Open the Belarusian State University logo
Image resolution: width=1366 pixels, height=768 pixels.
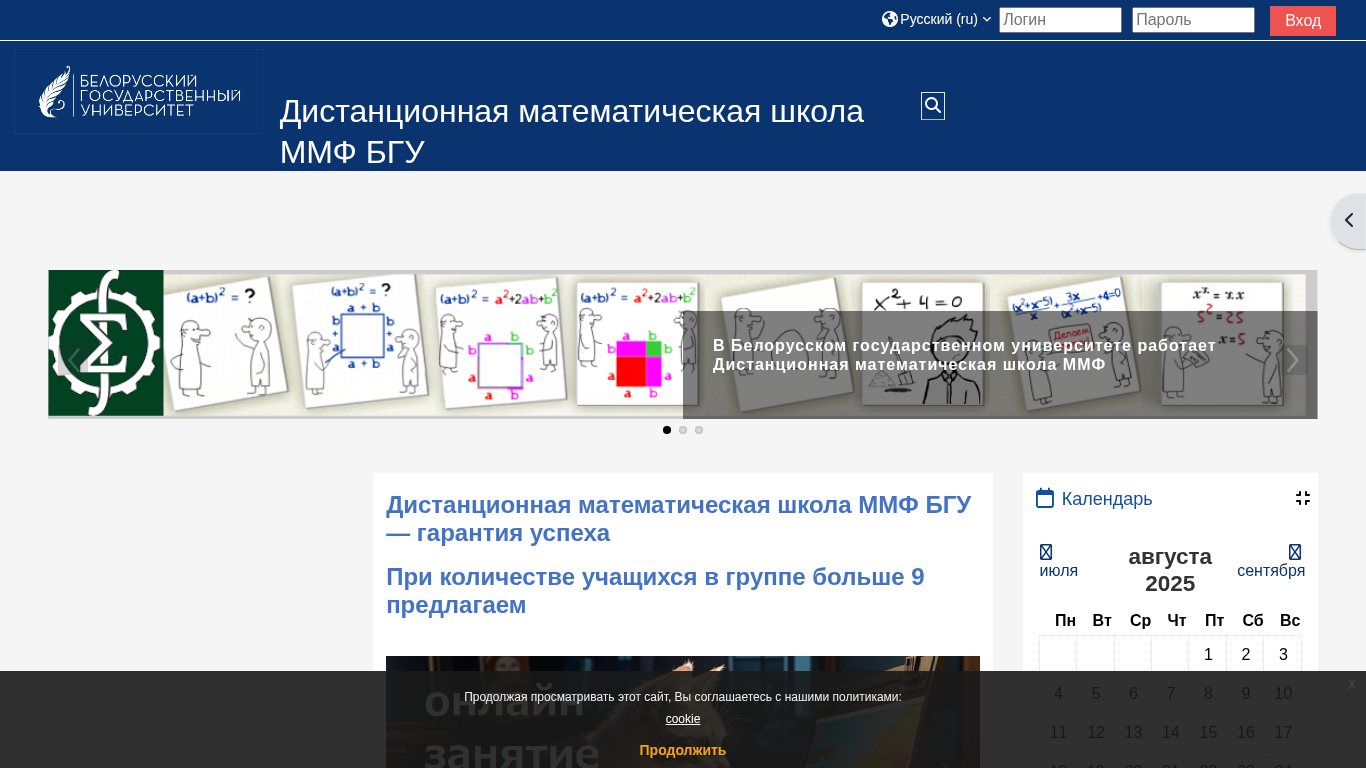pos(139,92)
